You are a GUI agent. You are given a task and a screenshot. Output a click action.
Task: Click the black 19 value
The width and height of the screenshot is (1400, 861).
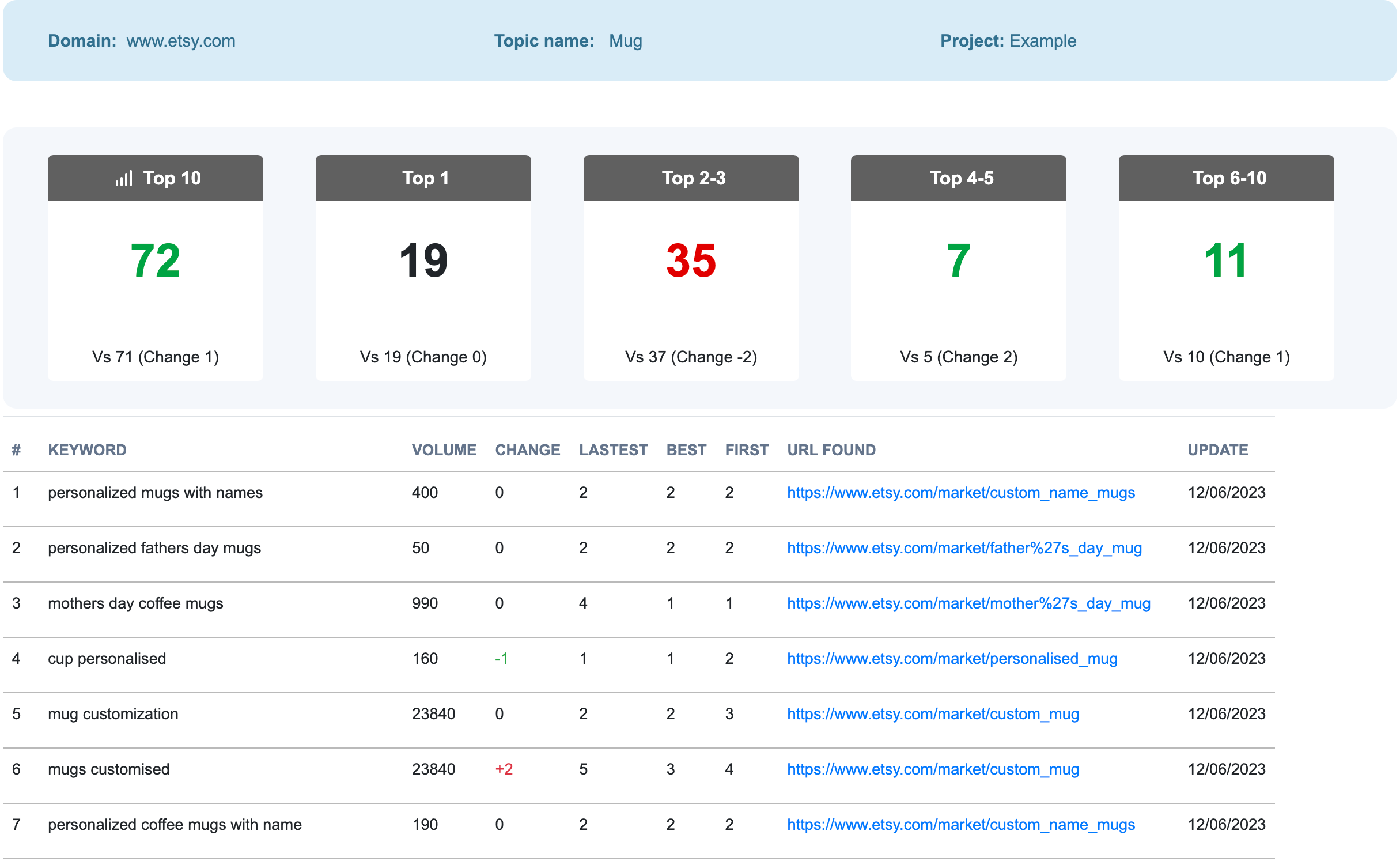coord(424,261)
